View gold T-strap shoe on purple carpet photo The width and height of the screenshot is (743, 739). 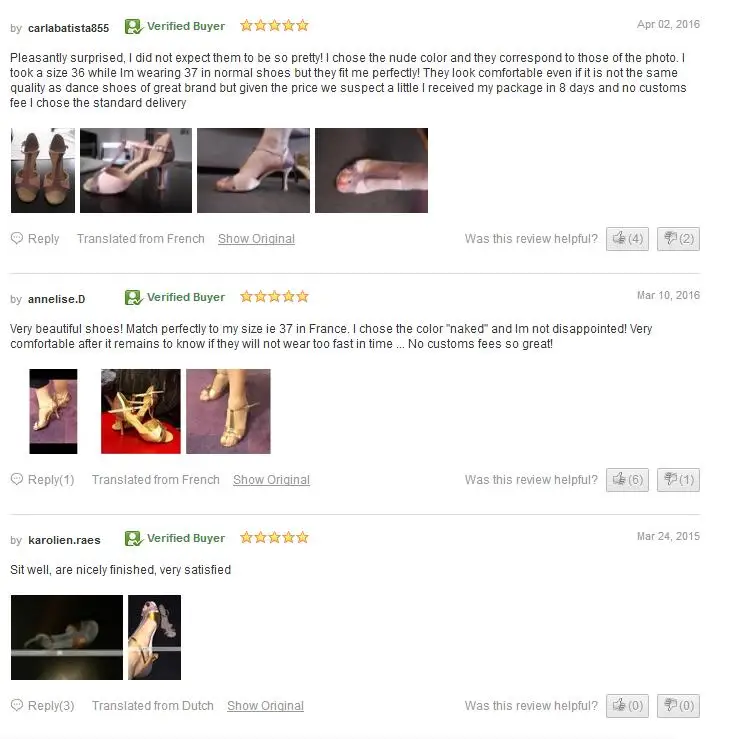click(228, 412)
